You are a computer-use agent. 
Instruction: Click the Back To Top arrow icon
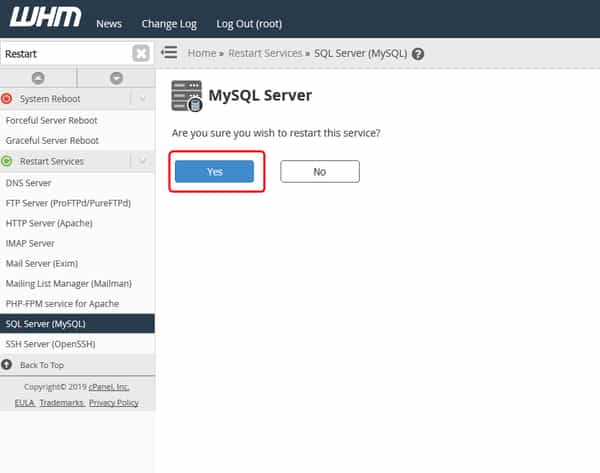(7, 365)
